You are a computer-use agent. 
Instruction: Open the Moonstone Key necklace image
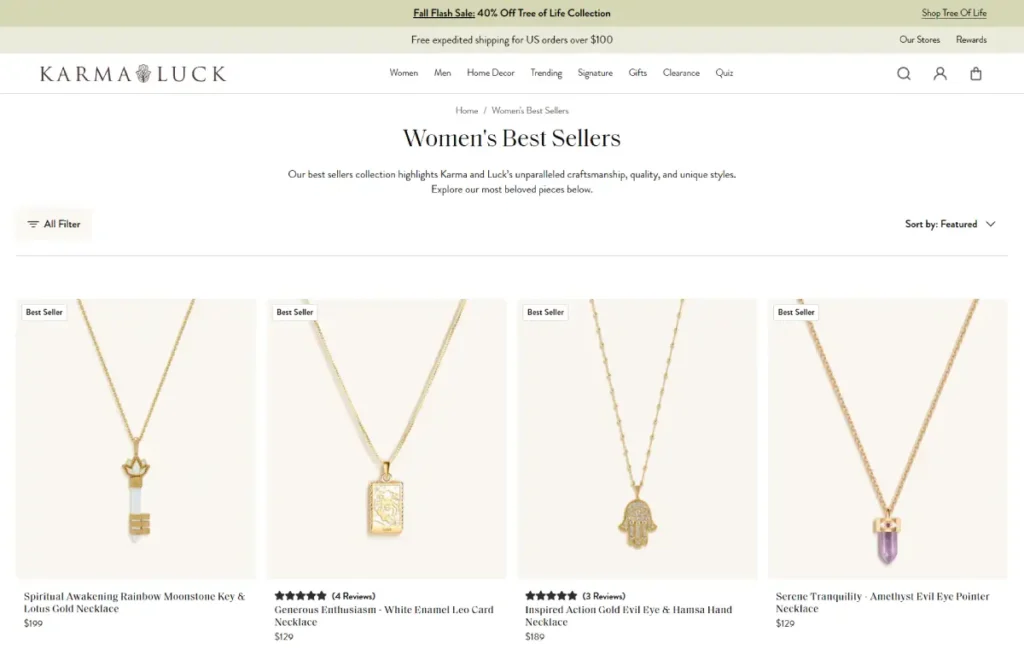(136, 438)
